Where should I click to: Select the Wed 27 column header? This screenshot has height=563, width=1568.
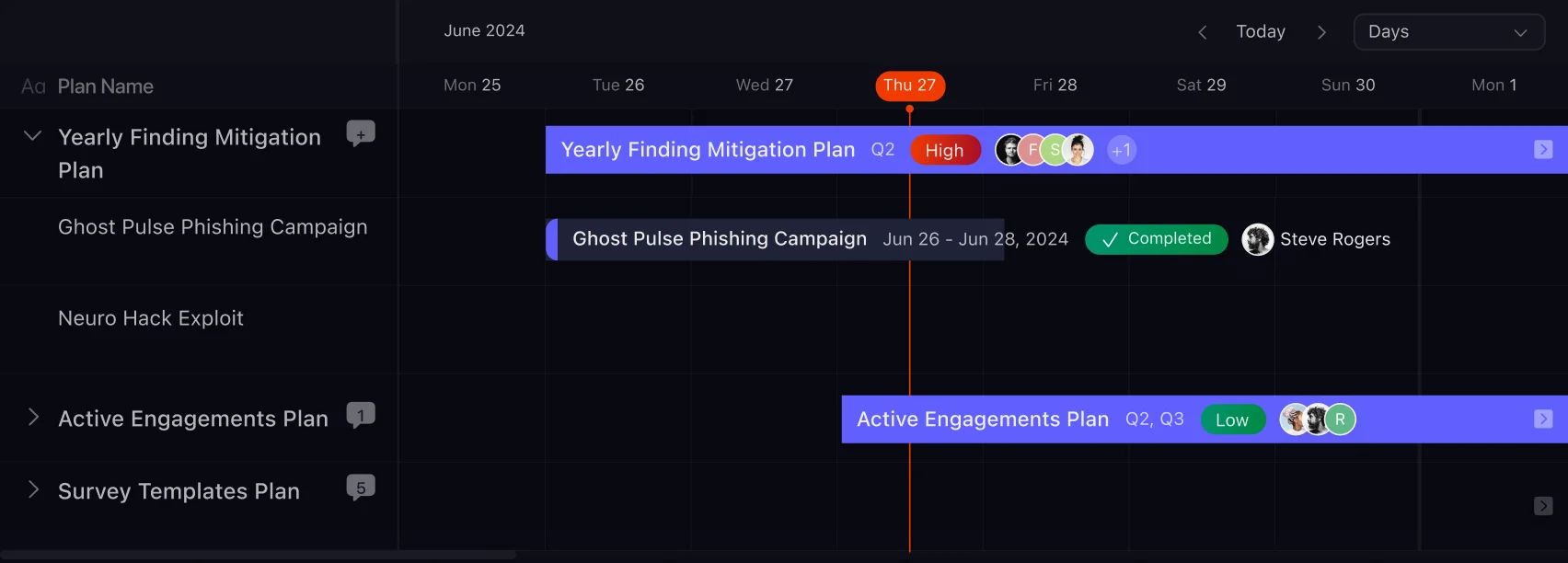pos(765,86)
